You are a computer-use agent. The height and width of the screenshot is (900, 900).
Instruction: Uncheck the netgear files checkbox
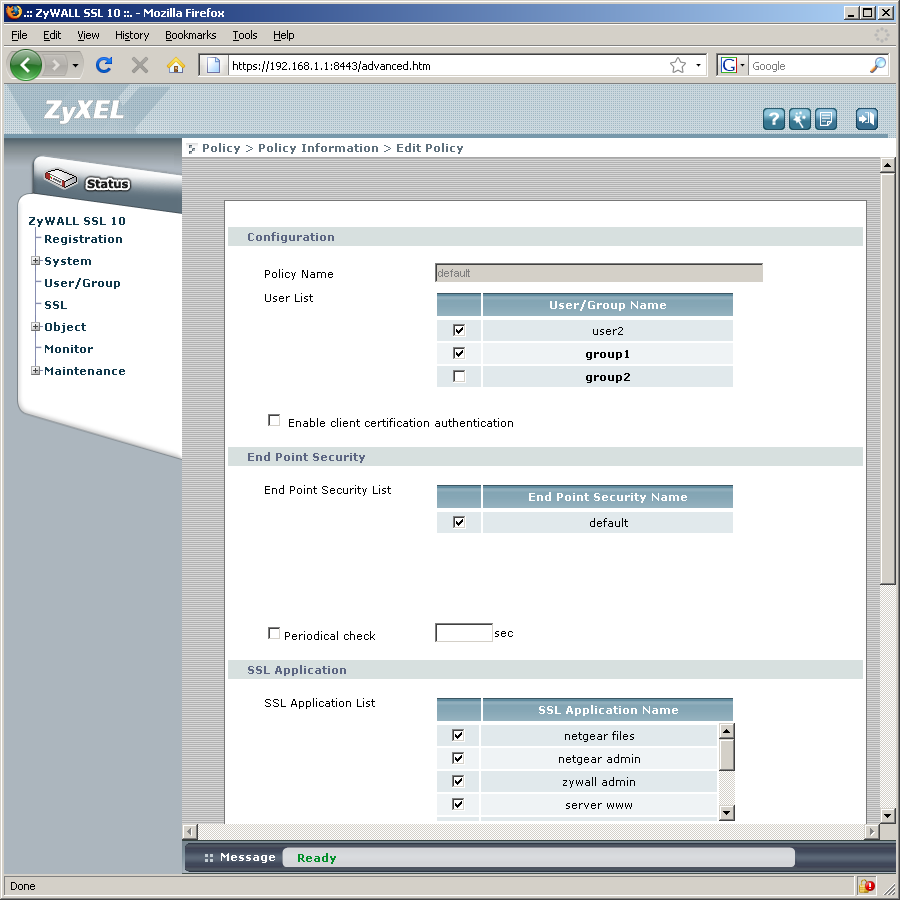coord(457,735)
